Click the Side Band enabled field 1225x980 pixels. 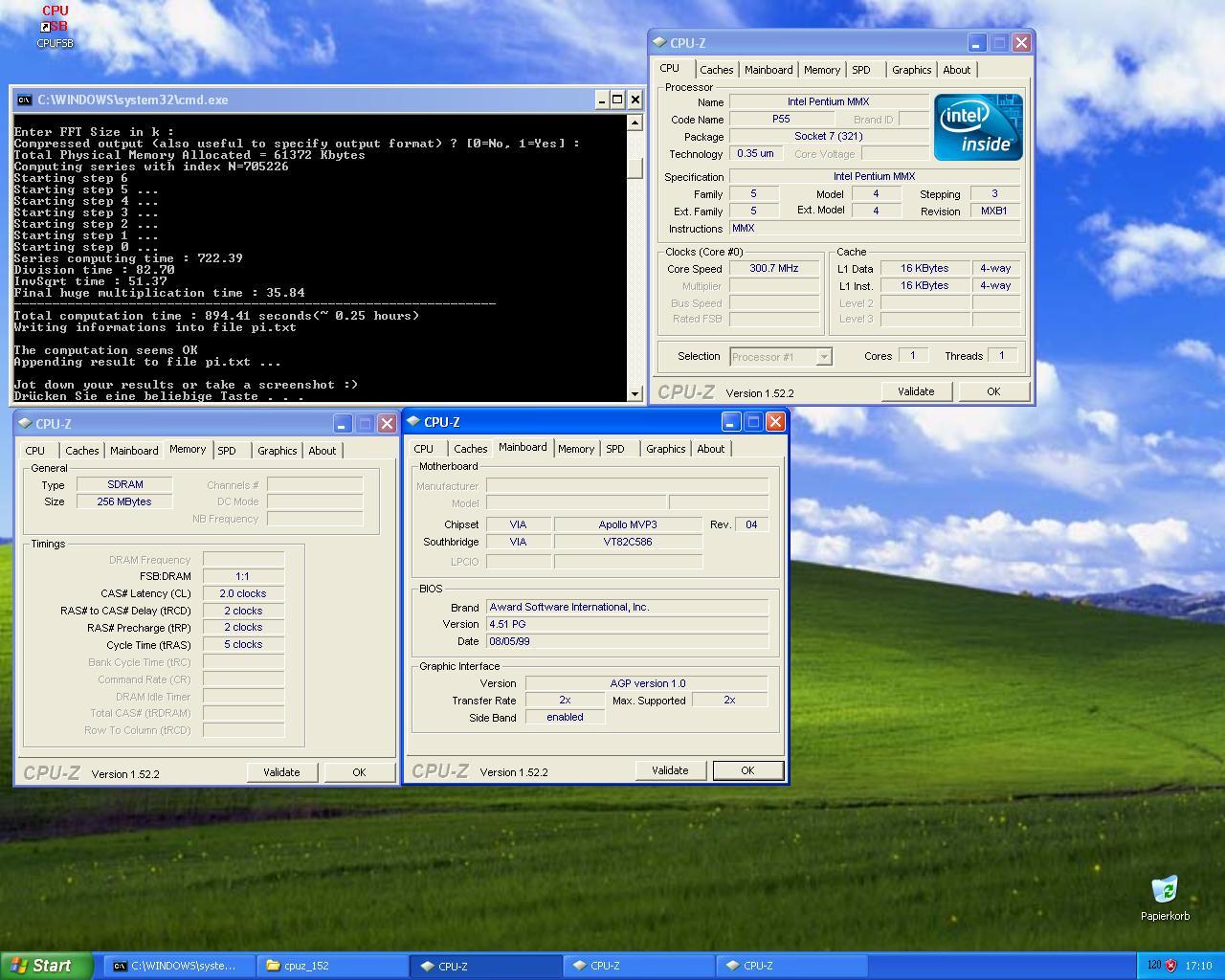[x=565, y=717]
